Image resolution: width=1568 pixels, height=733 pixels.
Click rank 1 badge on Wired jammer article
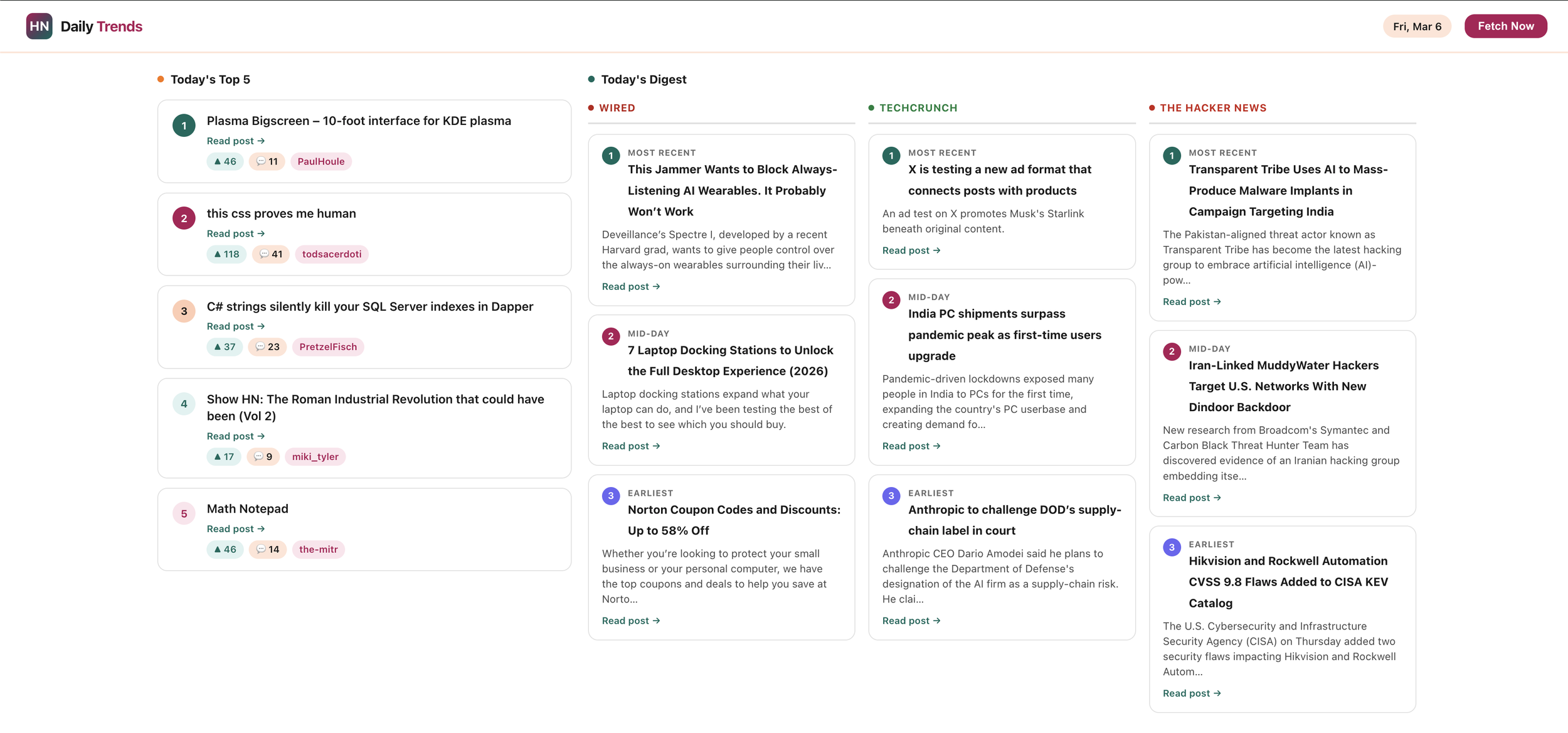point(610,156)
